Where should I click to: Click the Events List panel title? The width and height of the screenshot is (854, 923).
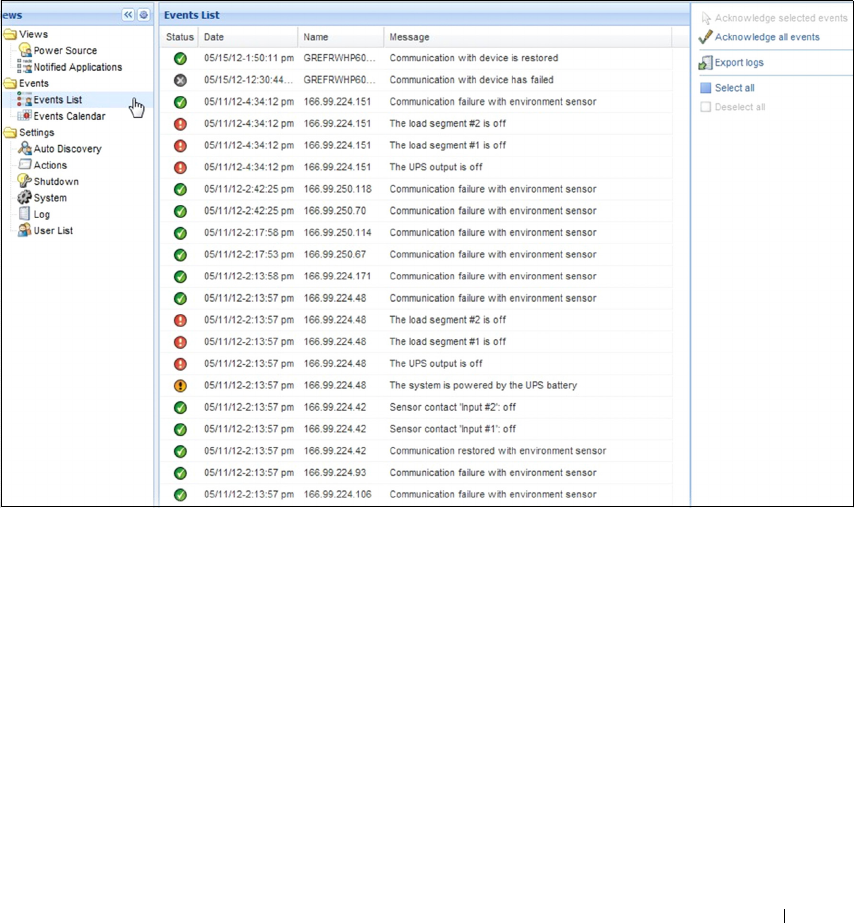tap(192, 15)
